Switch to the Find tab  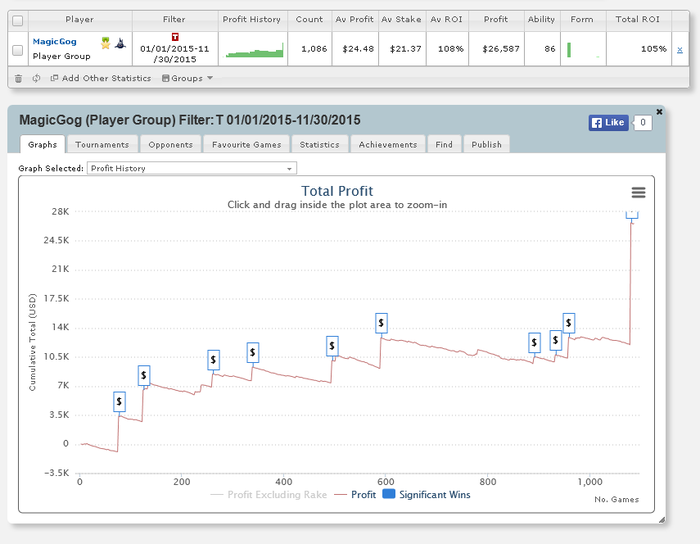pyautogui.click(x=444, y=145)
